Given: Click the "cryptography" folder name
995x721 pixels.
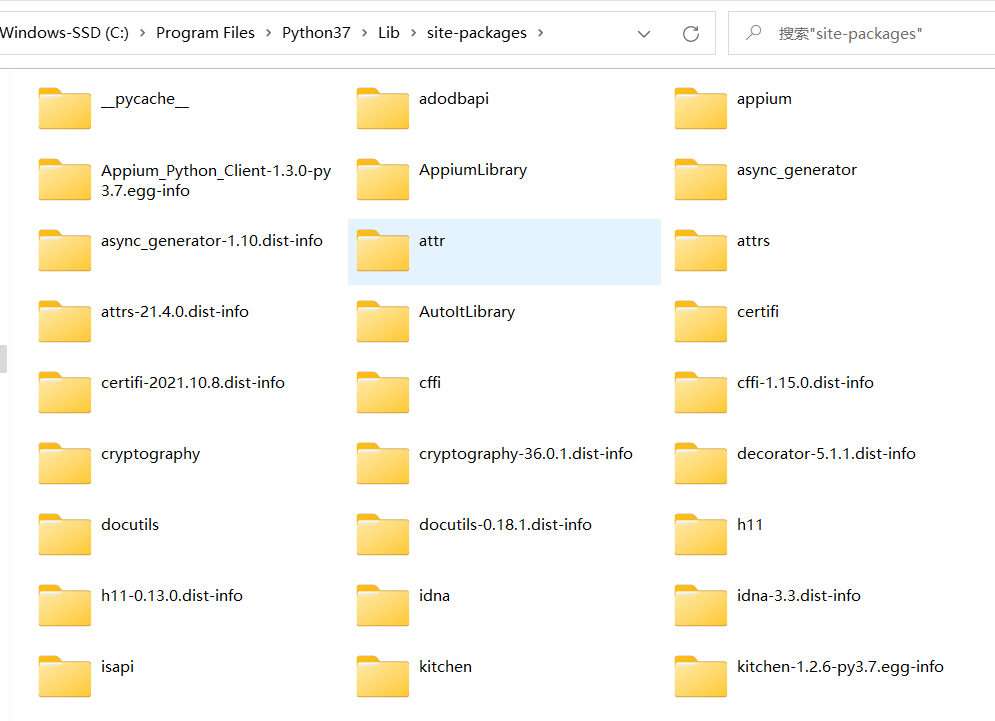Looking at the screenshot, I should point(150,454).
